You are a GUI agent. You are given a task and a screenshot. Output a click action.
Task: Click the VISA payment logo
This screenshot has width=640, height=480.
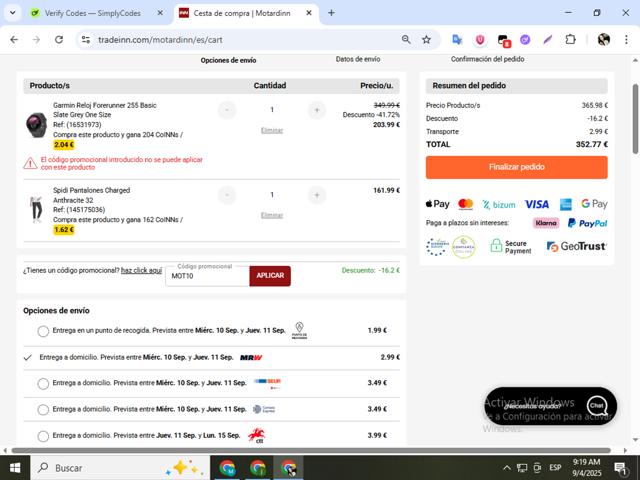coord(536,204)
